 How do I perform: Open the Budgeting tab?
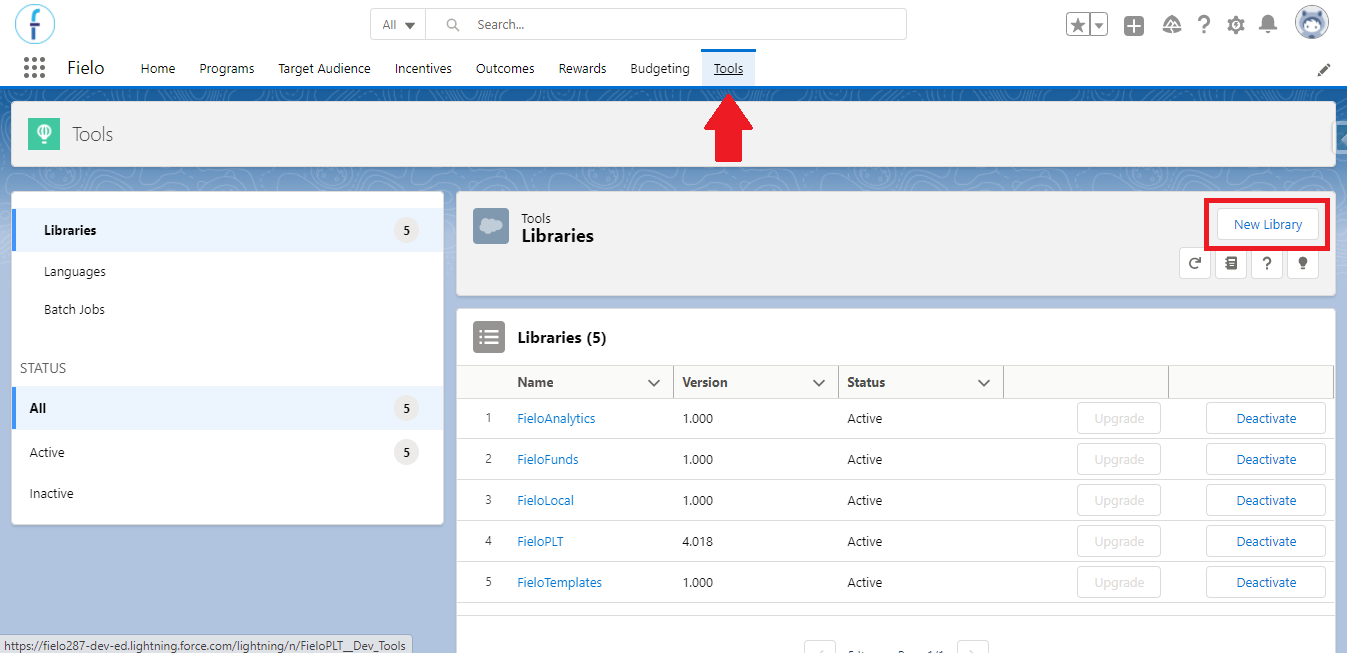click(660, 68)
